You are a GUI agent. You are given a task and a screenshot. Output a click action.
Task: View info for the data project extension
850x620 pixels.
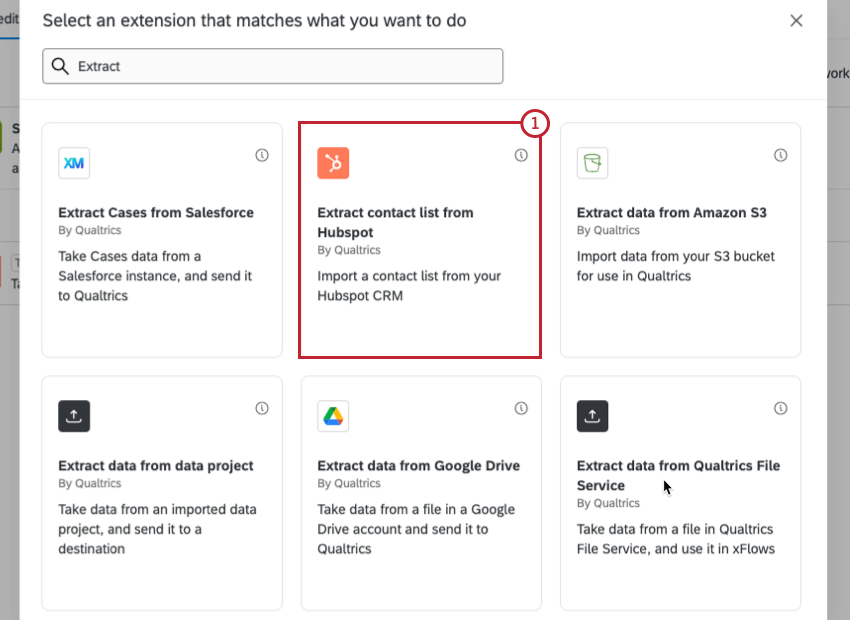tap(261, 408)
